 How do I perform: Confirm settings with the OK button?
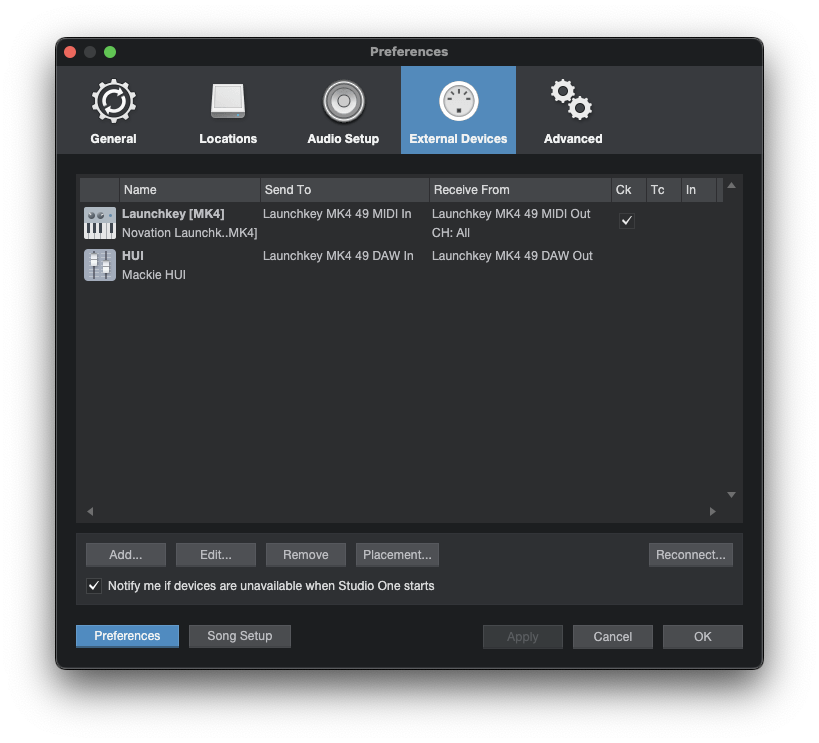(x=703, y=636)
